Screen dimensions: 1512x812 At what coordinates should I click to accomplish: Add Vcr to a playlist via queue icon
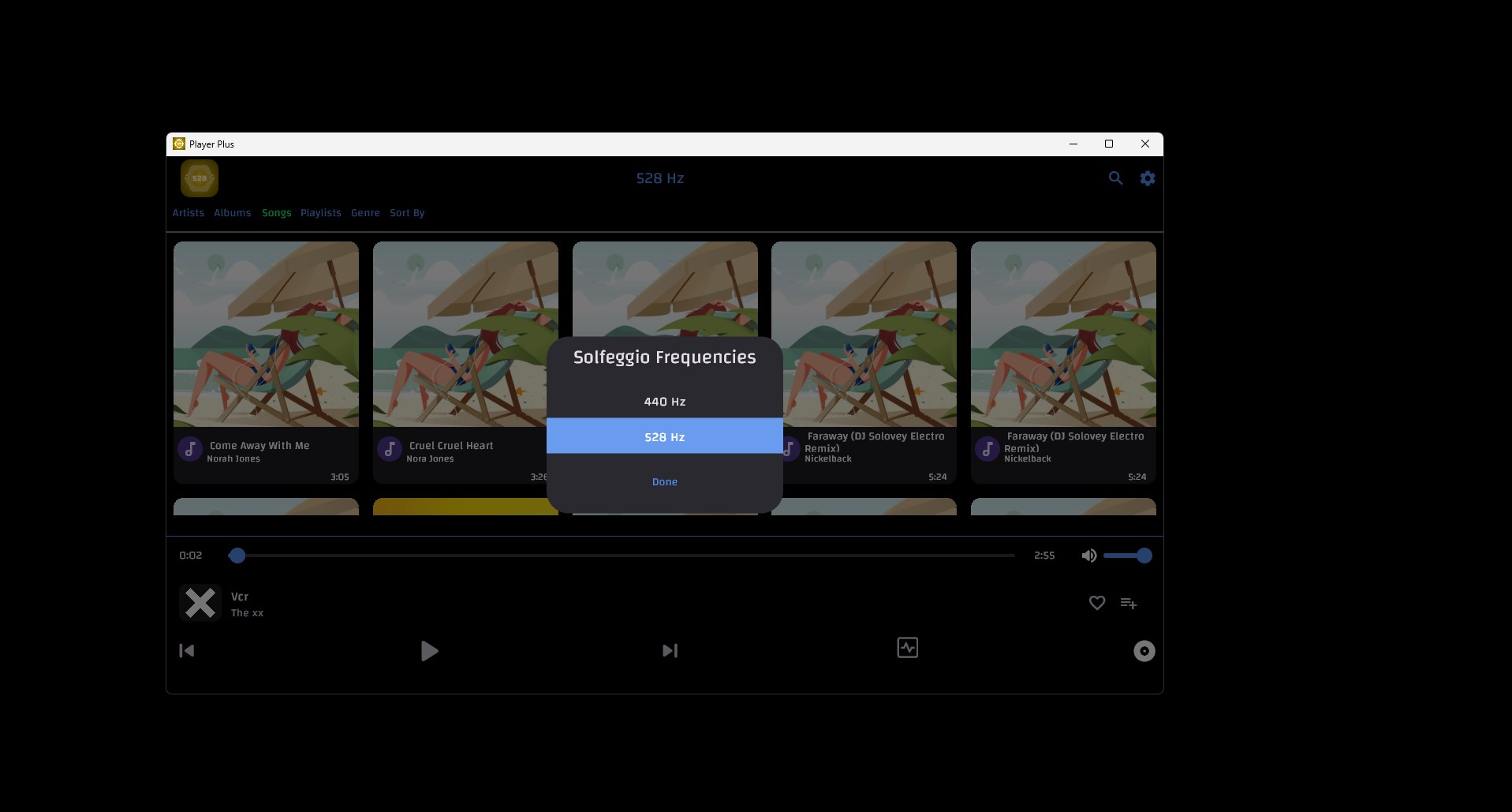tap(1129, 603)
